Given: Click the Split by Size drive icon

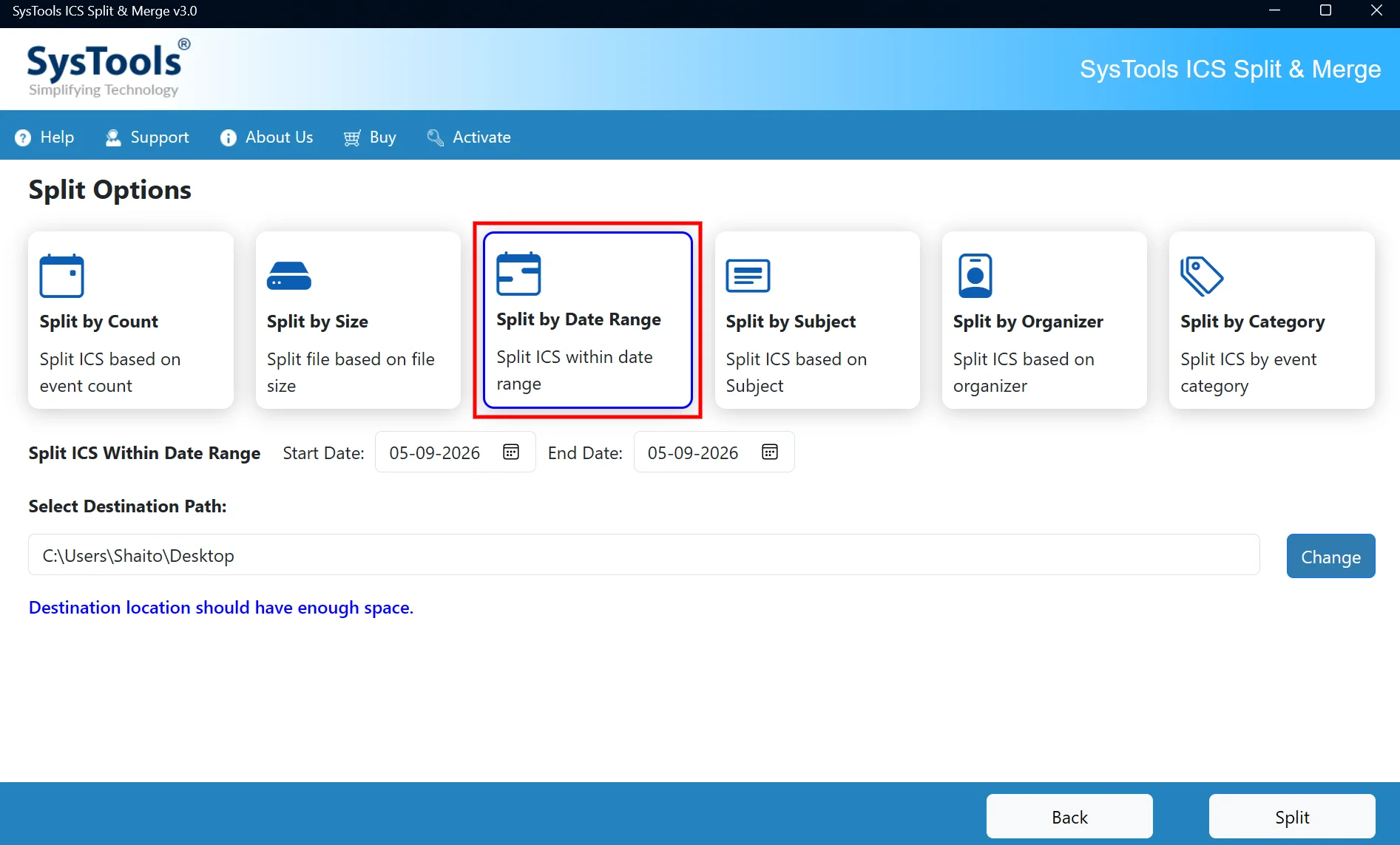Looking at the screenshot, I should click(x=288, y=276).
